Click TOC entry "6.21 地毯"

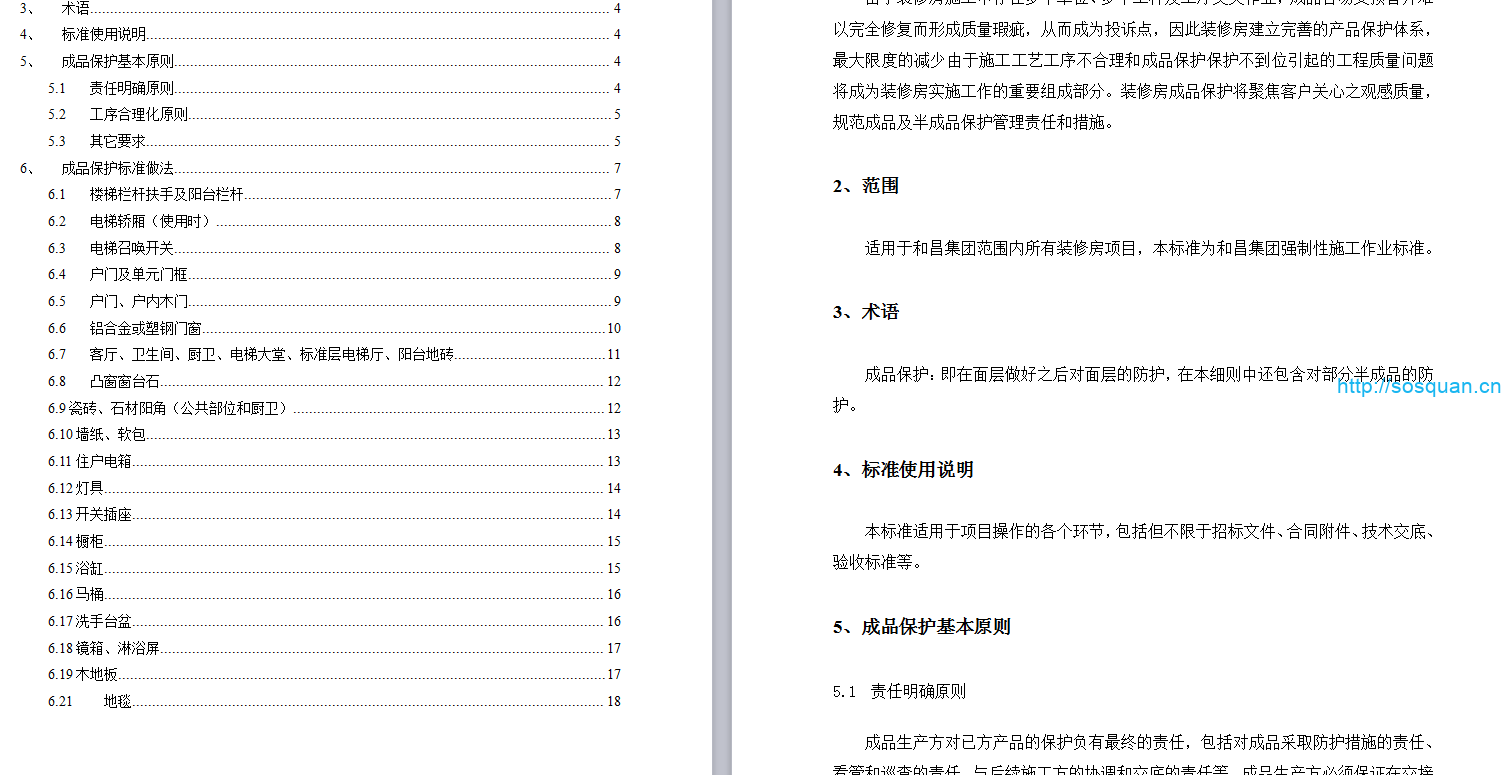point(117,701)
